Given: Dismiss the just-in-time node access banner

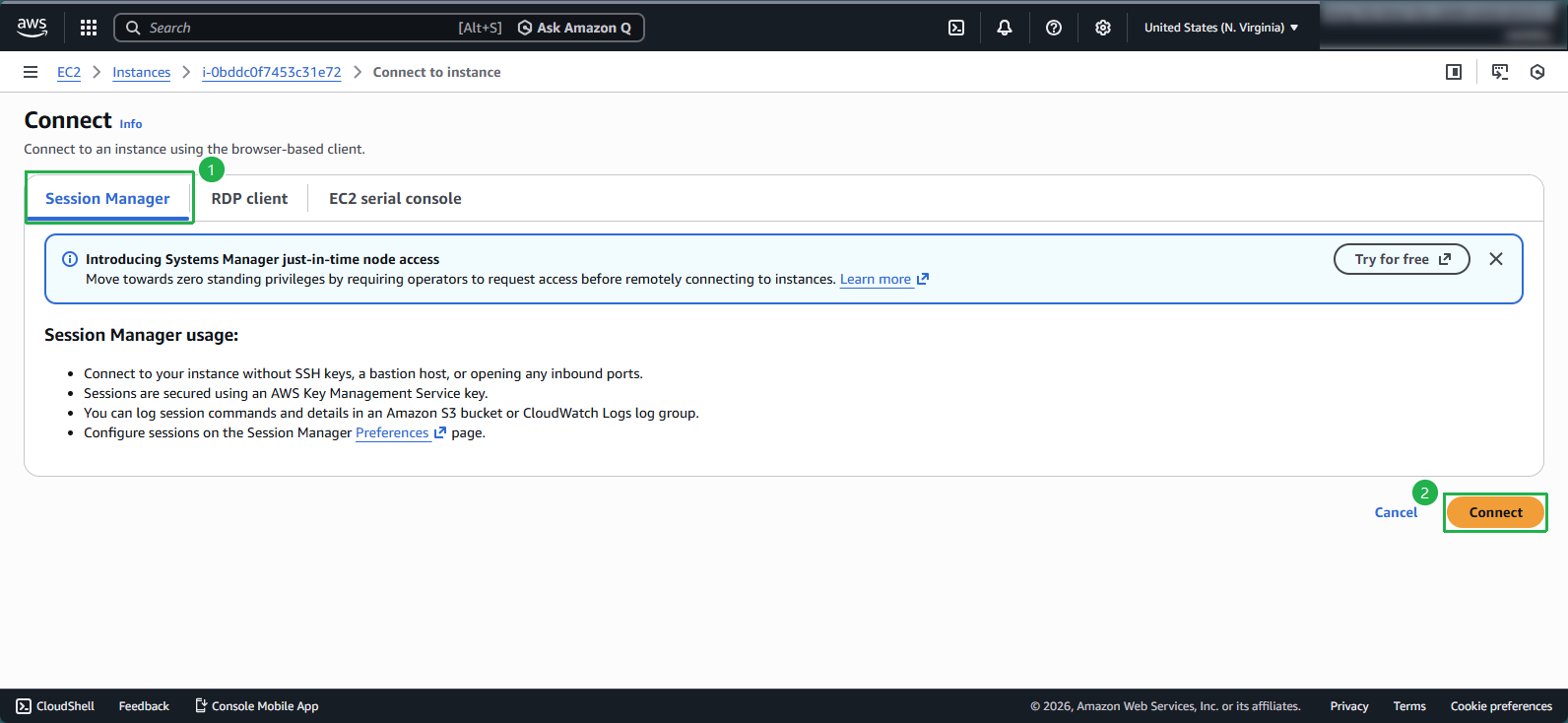Looking at the screenshot, I should pos(1496,259).
